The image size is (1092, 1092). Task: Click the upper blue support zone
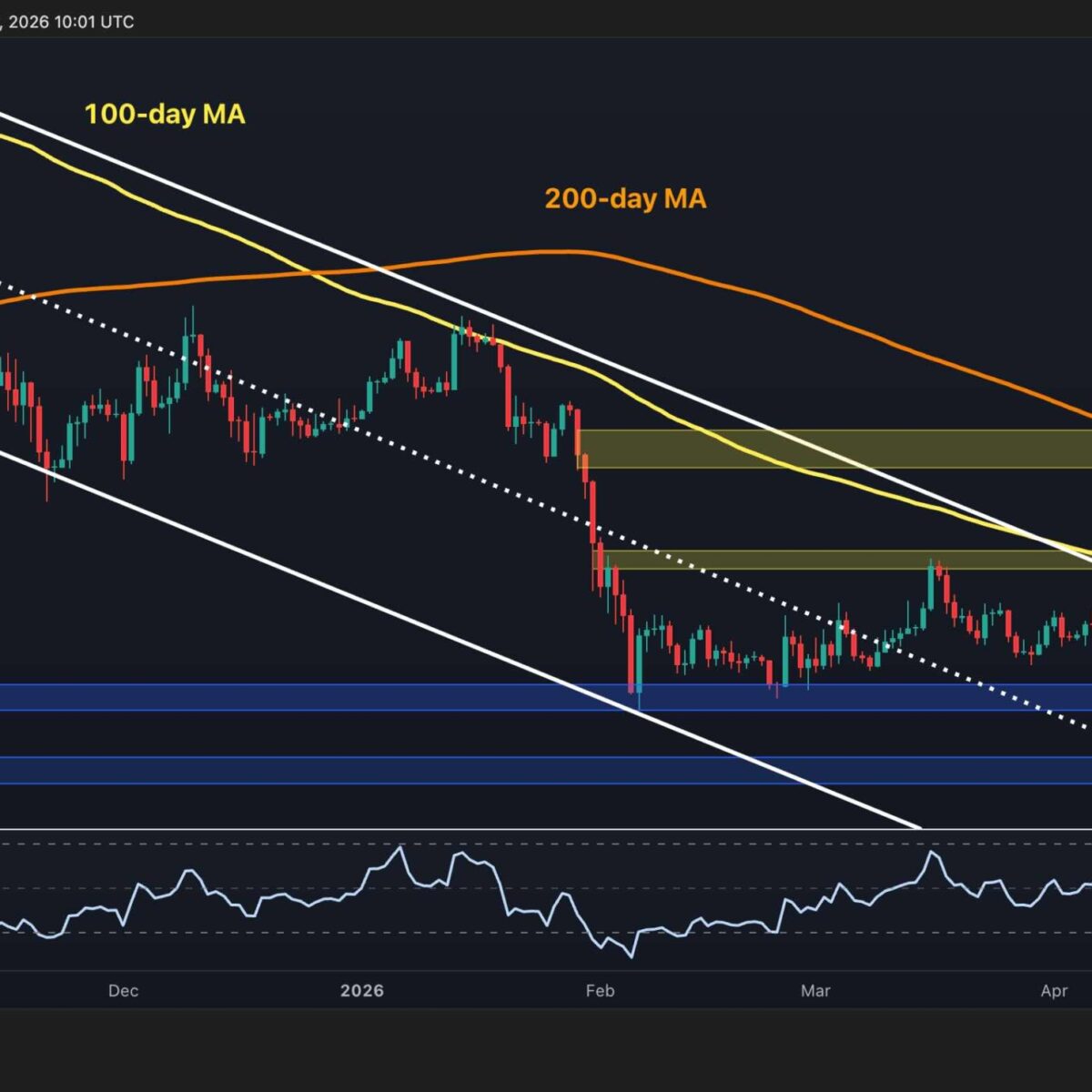pos(364,697)
